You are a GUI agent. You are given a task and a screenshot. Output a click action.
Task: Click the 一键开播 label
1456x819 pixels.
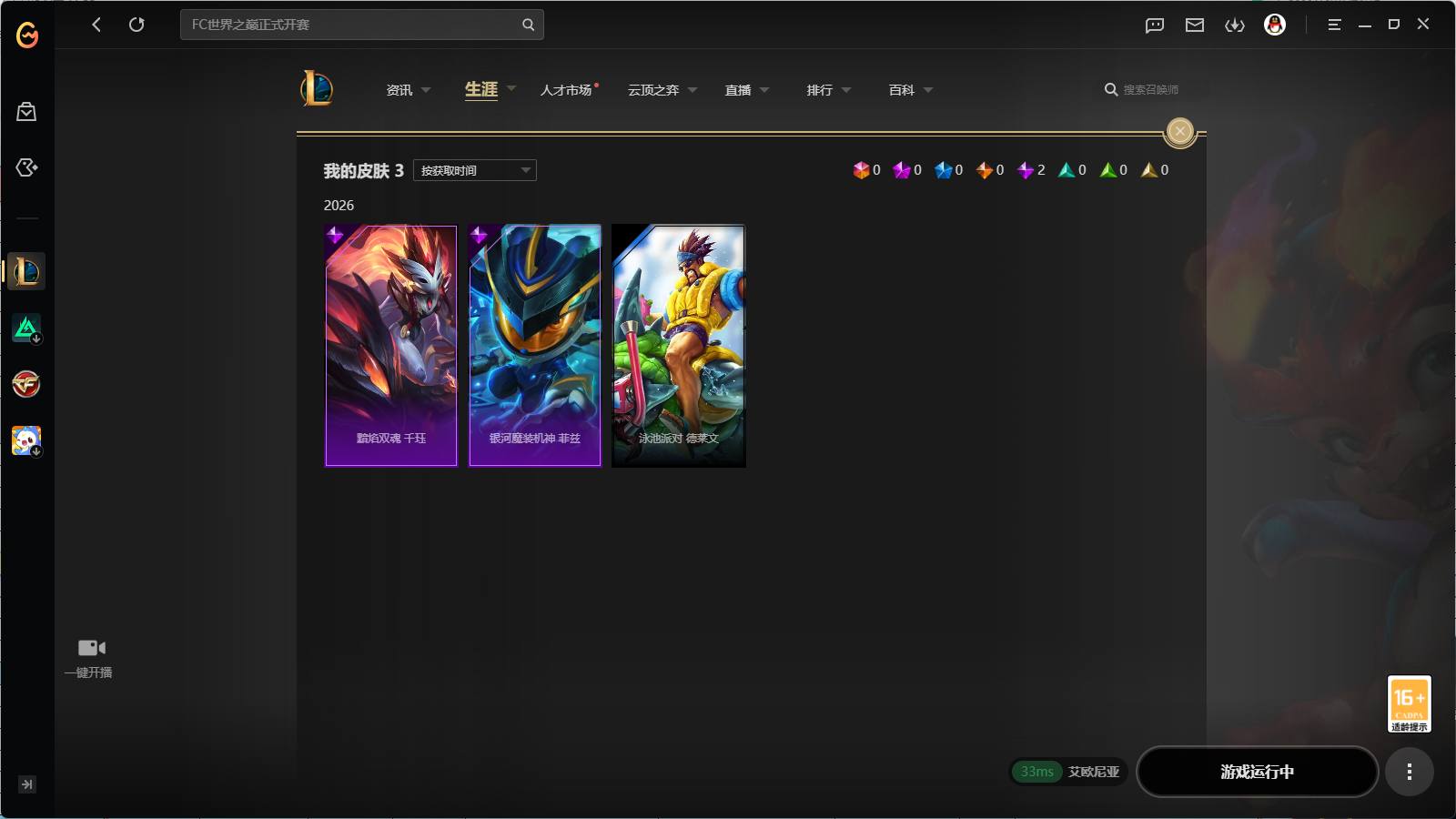[x=88, y=672]
